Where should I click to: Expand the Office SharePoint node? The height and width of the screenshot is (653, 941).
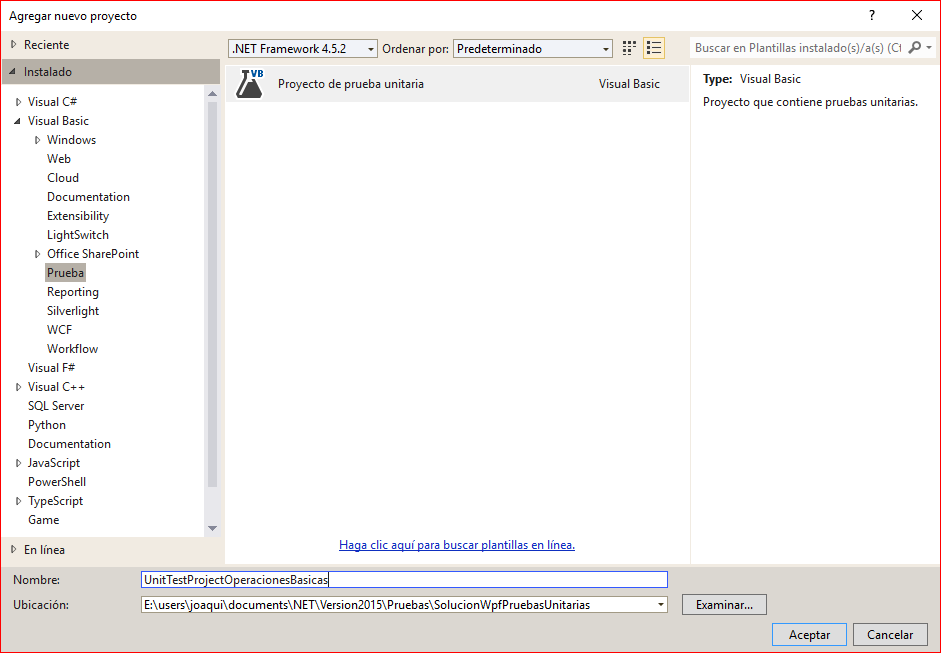37,254
